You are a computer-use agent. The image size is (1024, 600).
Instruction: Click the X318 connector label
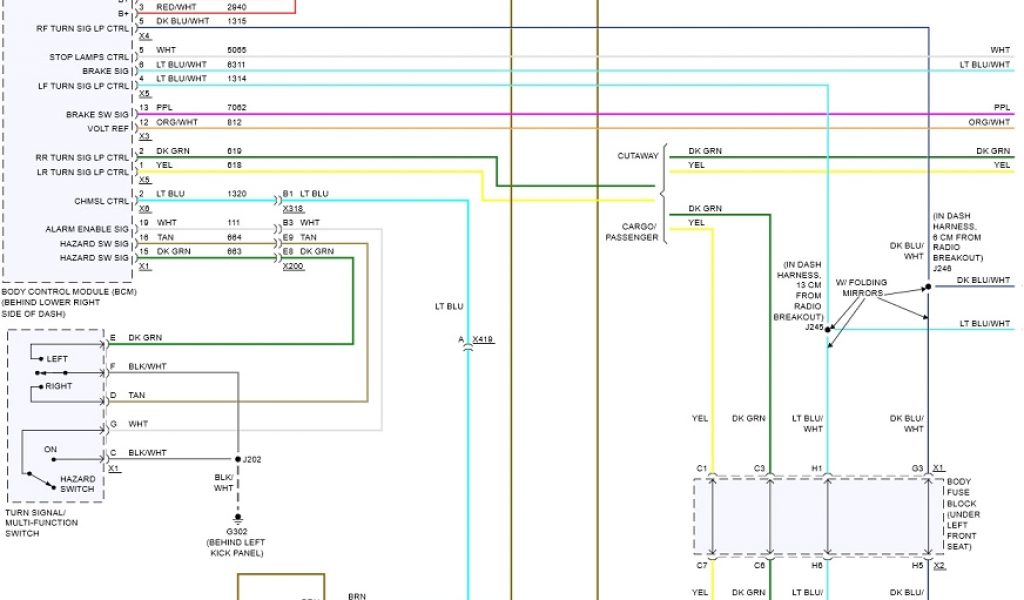click(x=293, y=209)
